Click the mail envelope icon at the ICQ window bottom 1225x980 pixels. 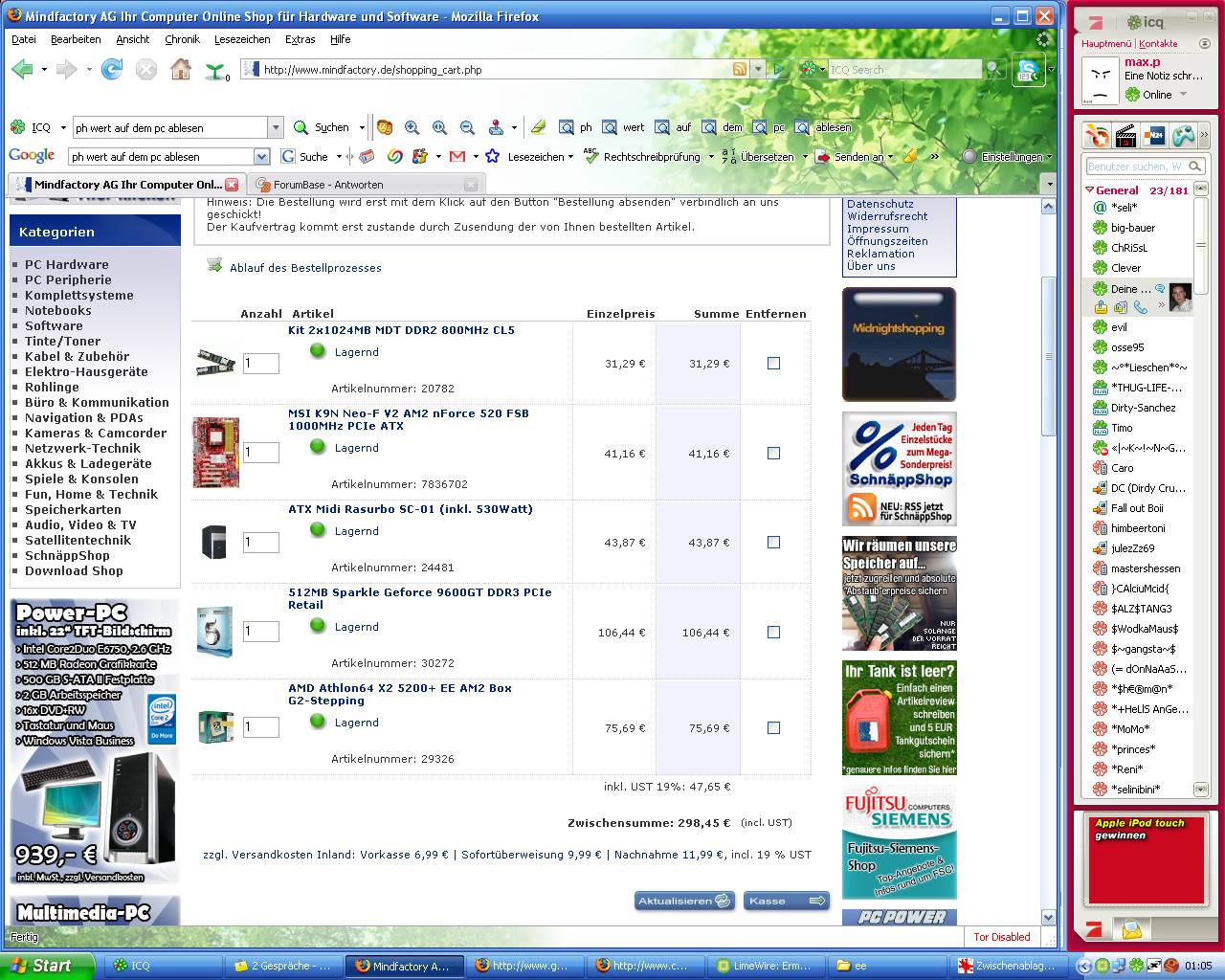(x=1131, y=928)
